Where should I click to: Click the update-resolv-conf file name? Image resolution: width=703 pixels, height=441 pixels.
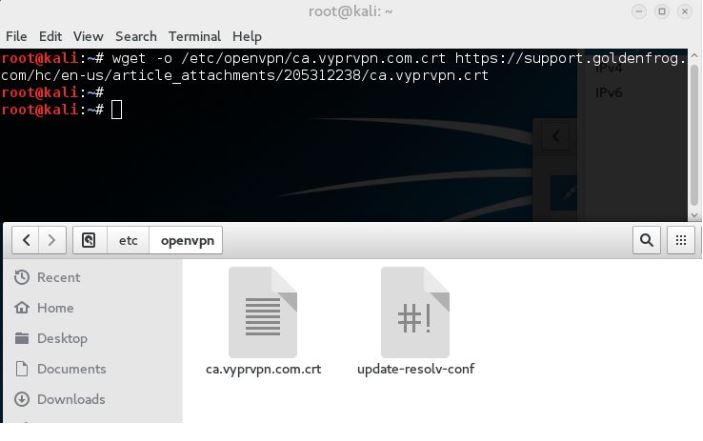[x=416, y=369]
